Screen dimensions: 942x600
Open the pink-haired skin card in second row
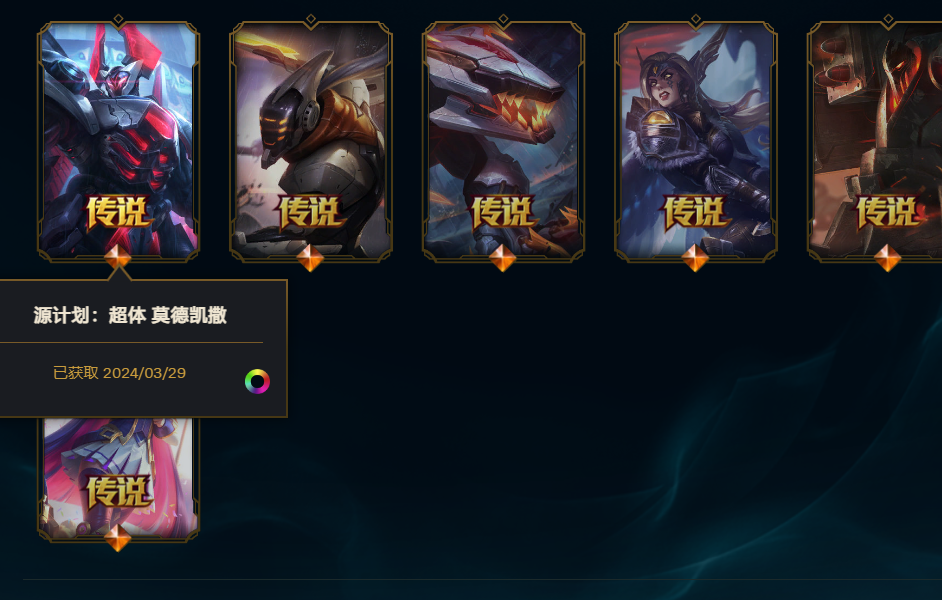pos(118,479)
